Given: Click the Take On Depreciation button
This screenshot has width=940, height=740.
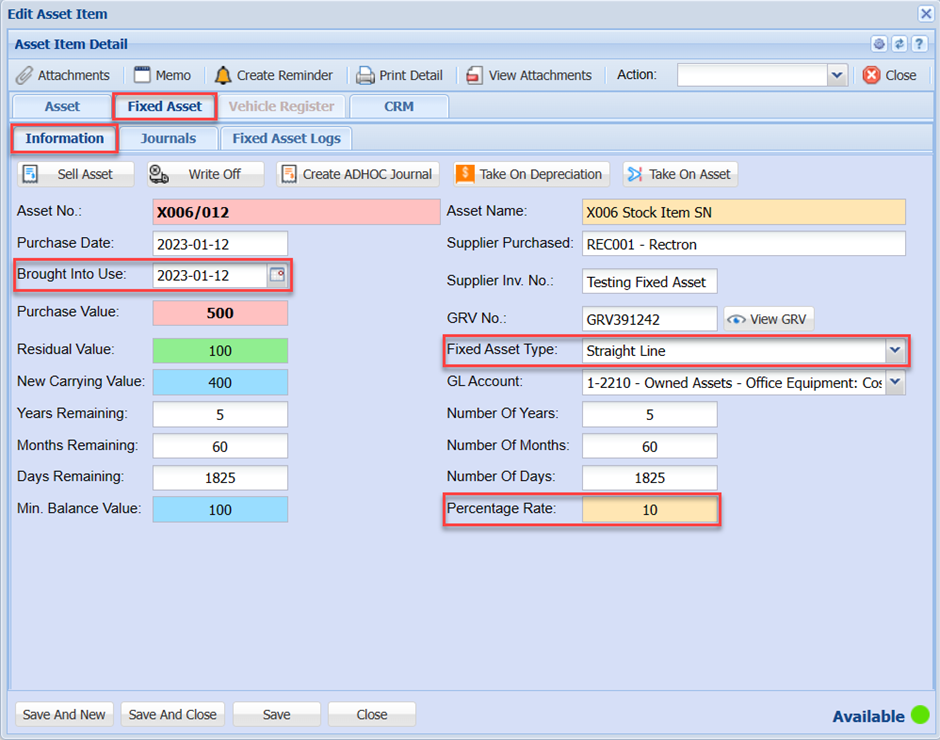Looking at the screenshot, I should (530, 174).
